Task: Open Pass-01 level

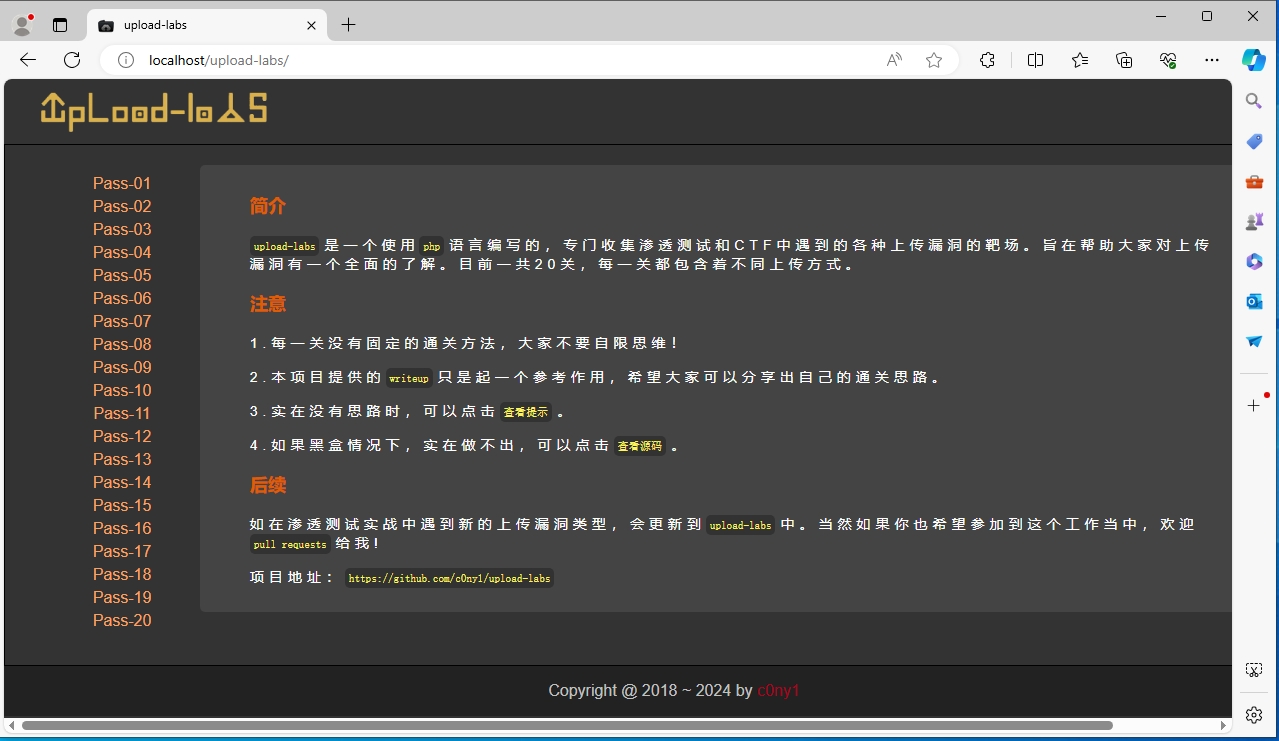Action: point(122,183)
